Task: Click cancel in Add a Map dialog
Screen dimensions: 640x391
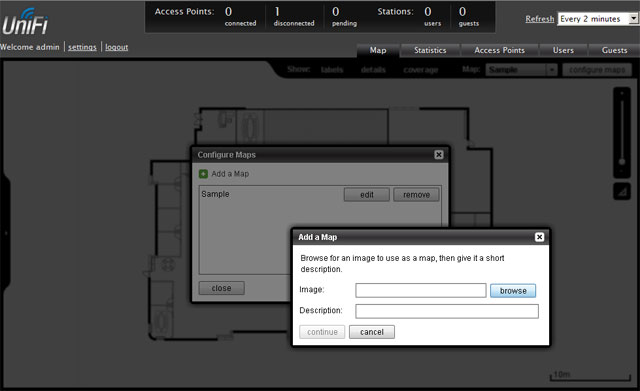Action: (x=372, y=332)
